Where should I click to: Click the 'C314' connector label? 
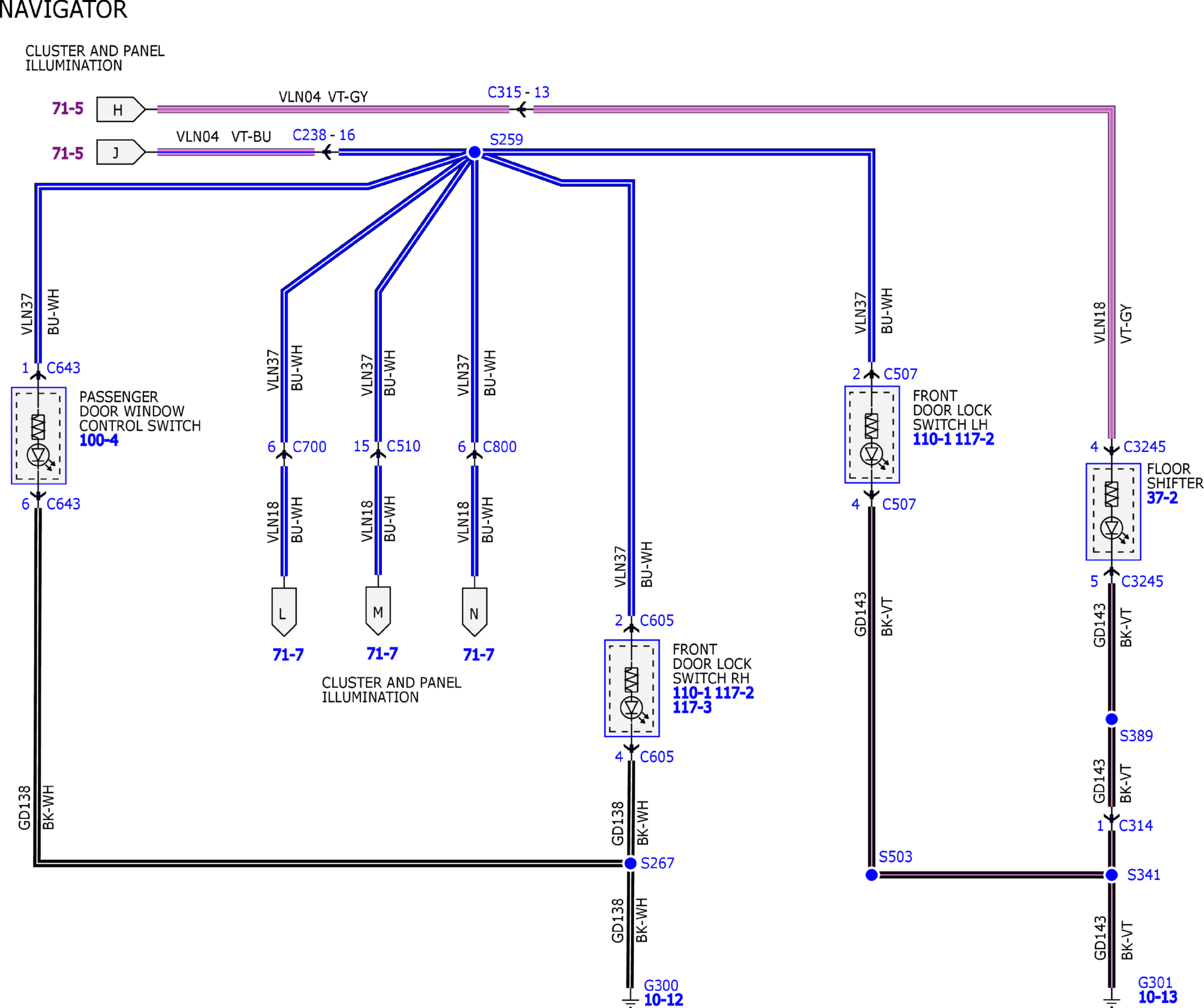click(1135, 826)
